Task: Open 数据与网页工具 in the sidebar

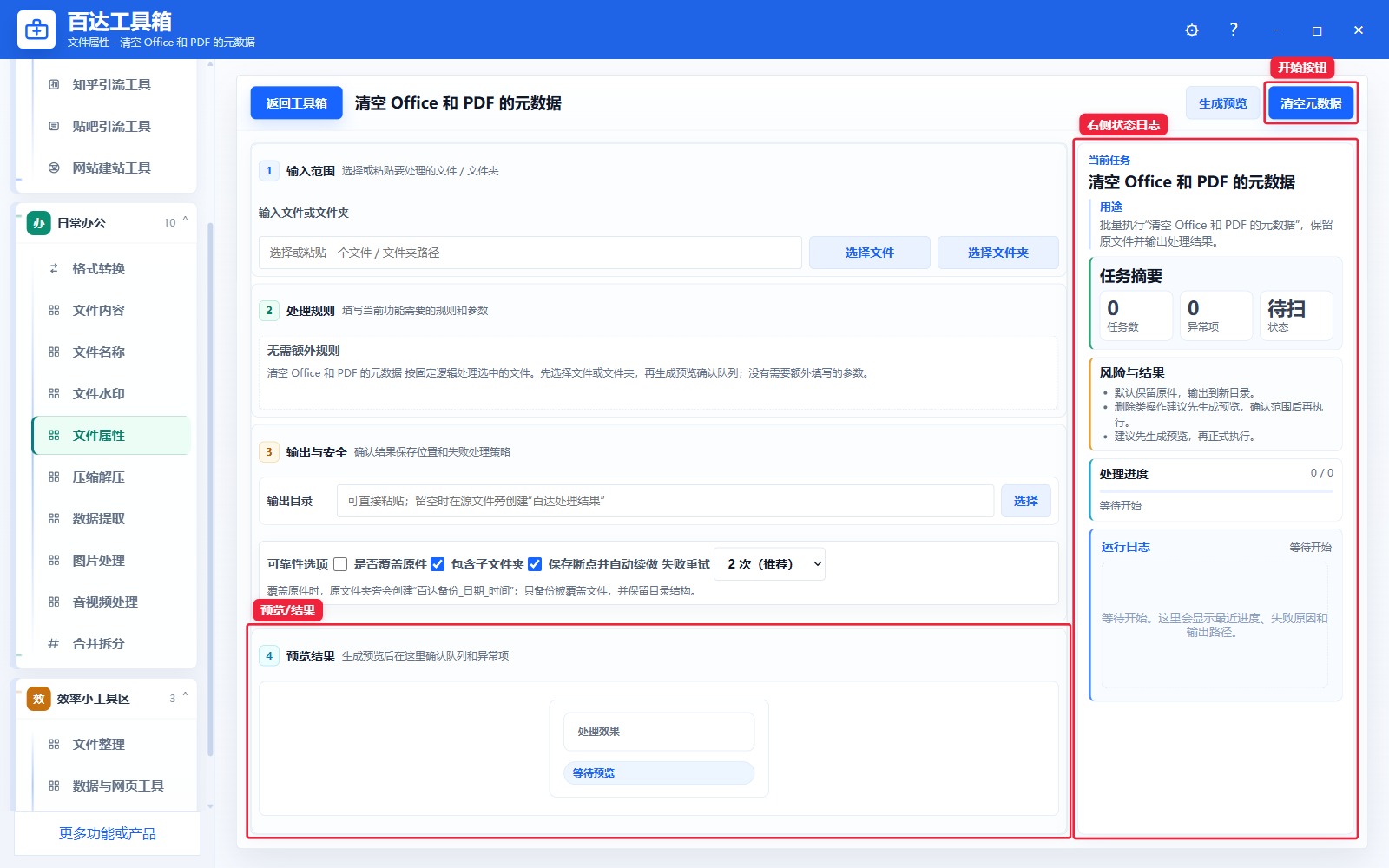Action: click(x=111, y=786)
